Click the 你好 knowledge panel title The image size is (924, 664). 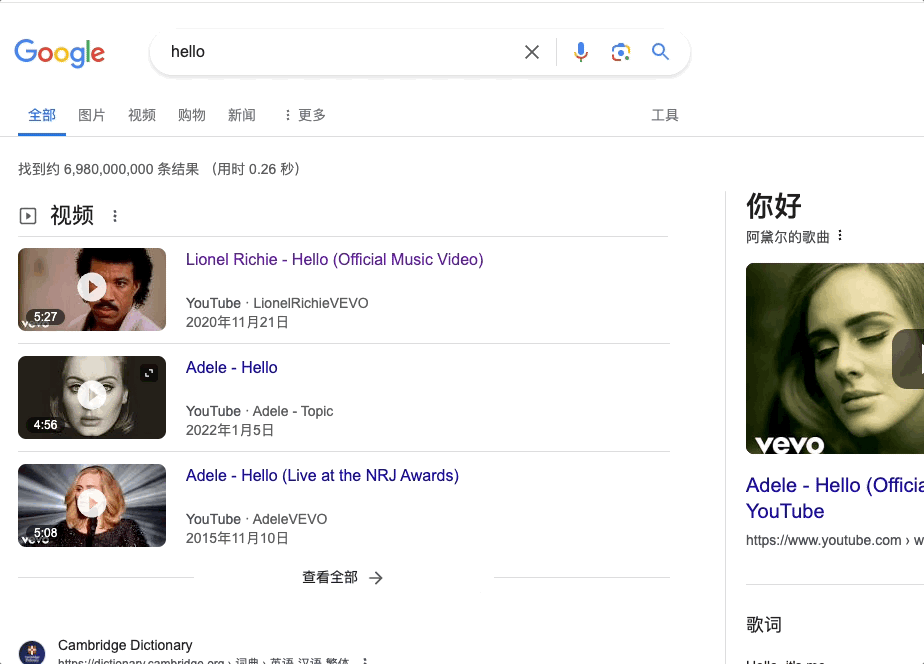point(774,206)
